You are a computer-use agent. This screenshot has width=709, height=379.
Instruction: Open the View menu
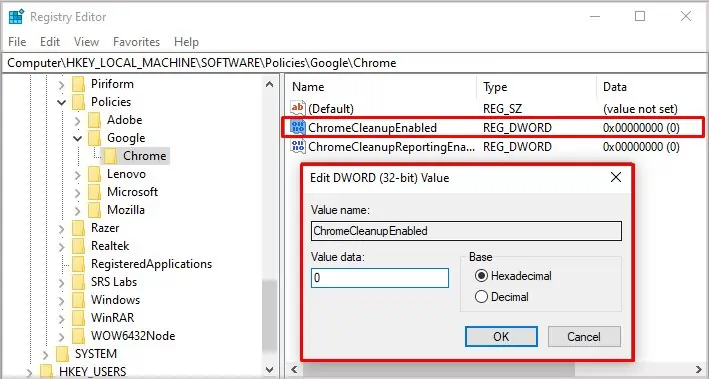(x=86, y=42)
